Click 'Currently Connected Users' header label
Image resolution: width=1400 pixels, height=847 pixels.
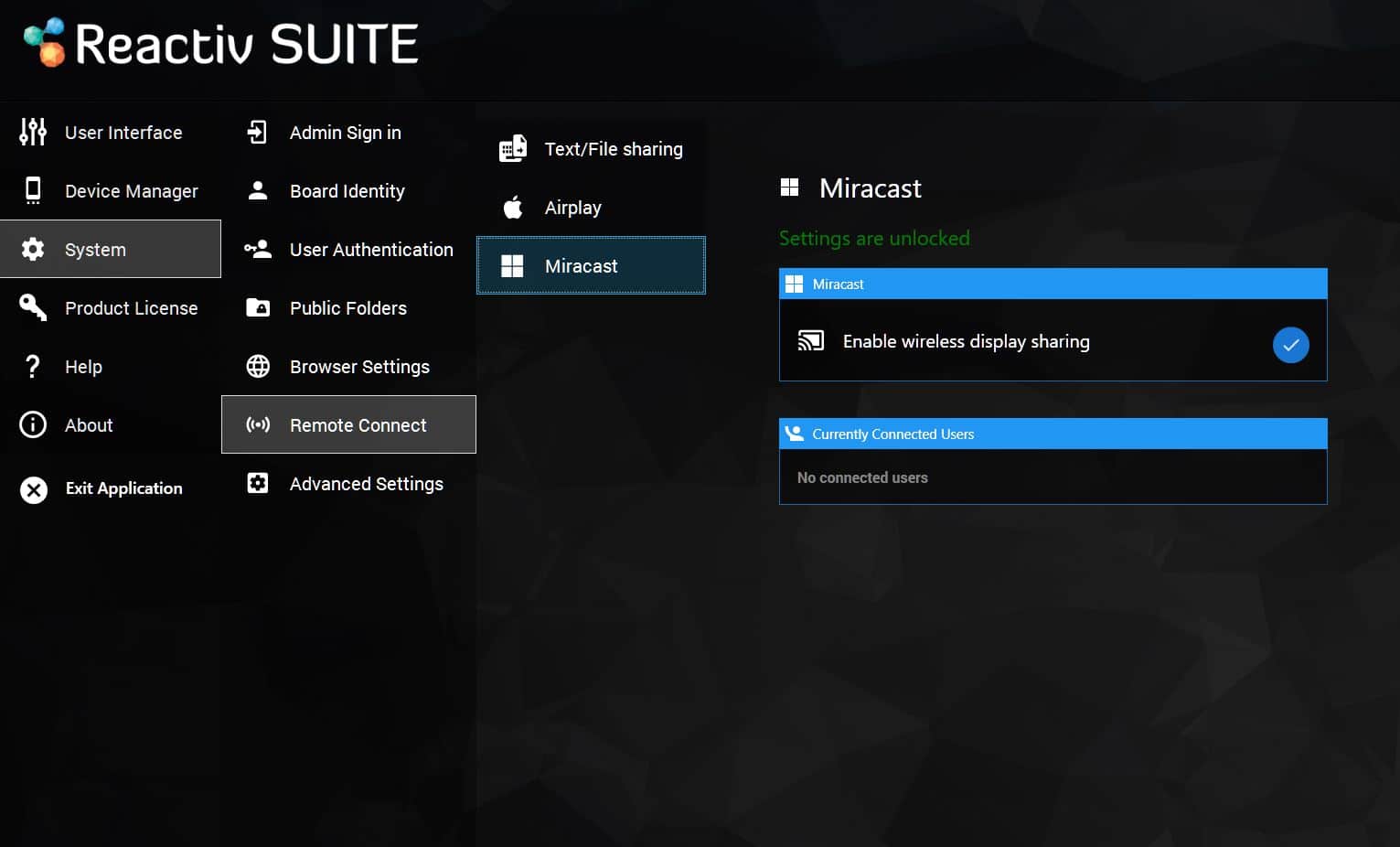click(893, 434)
